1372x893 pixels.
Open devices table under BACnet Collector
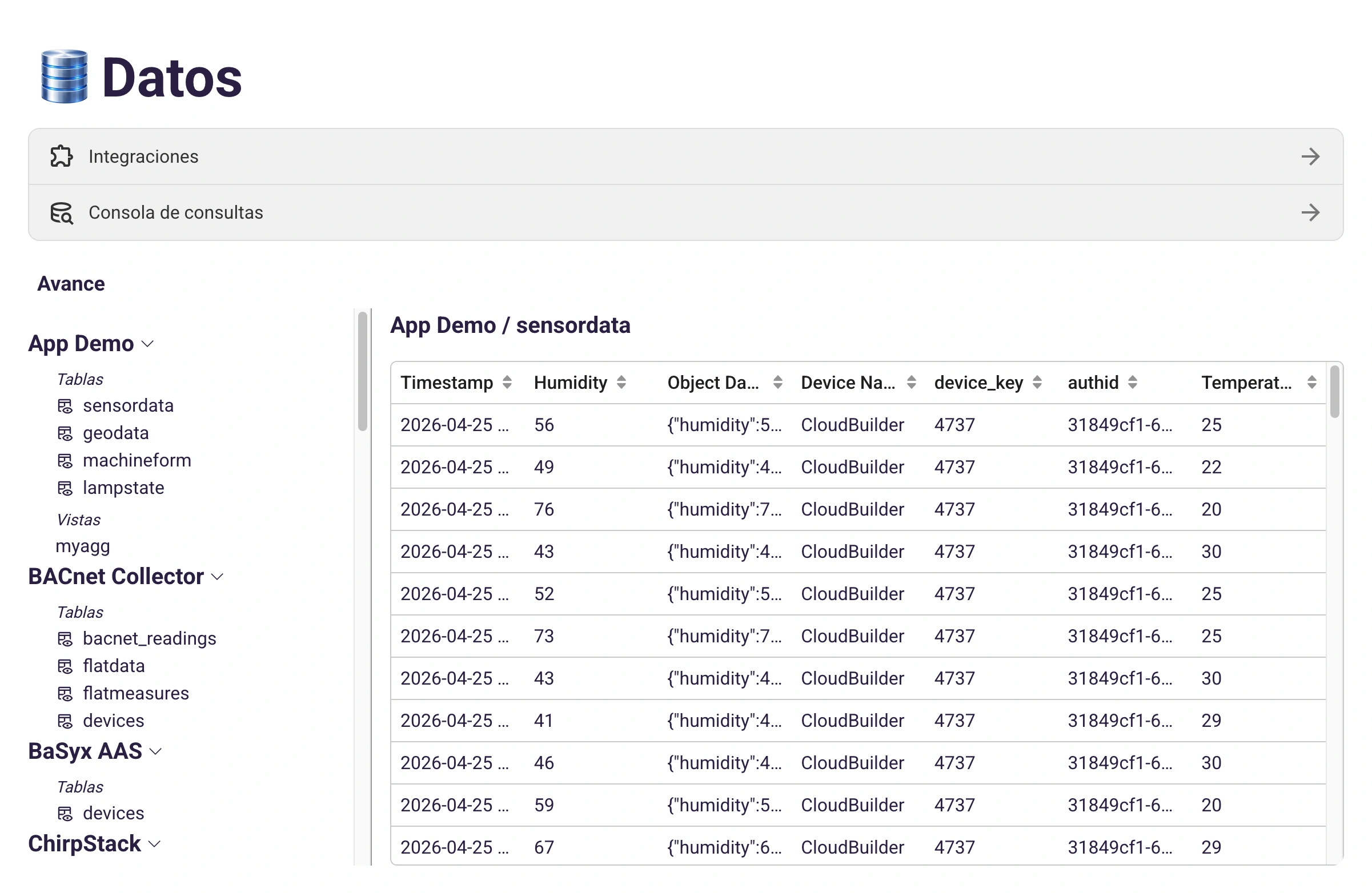(114, 721)
